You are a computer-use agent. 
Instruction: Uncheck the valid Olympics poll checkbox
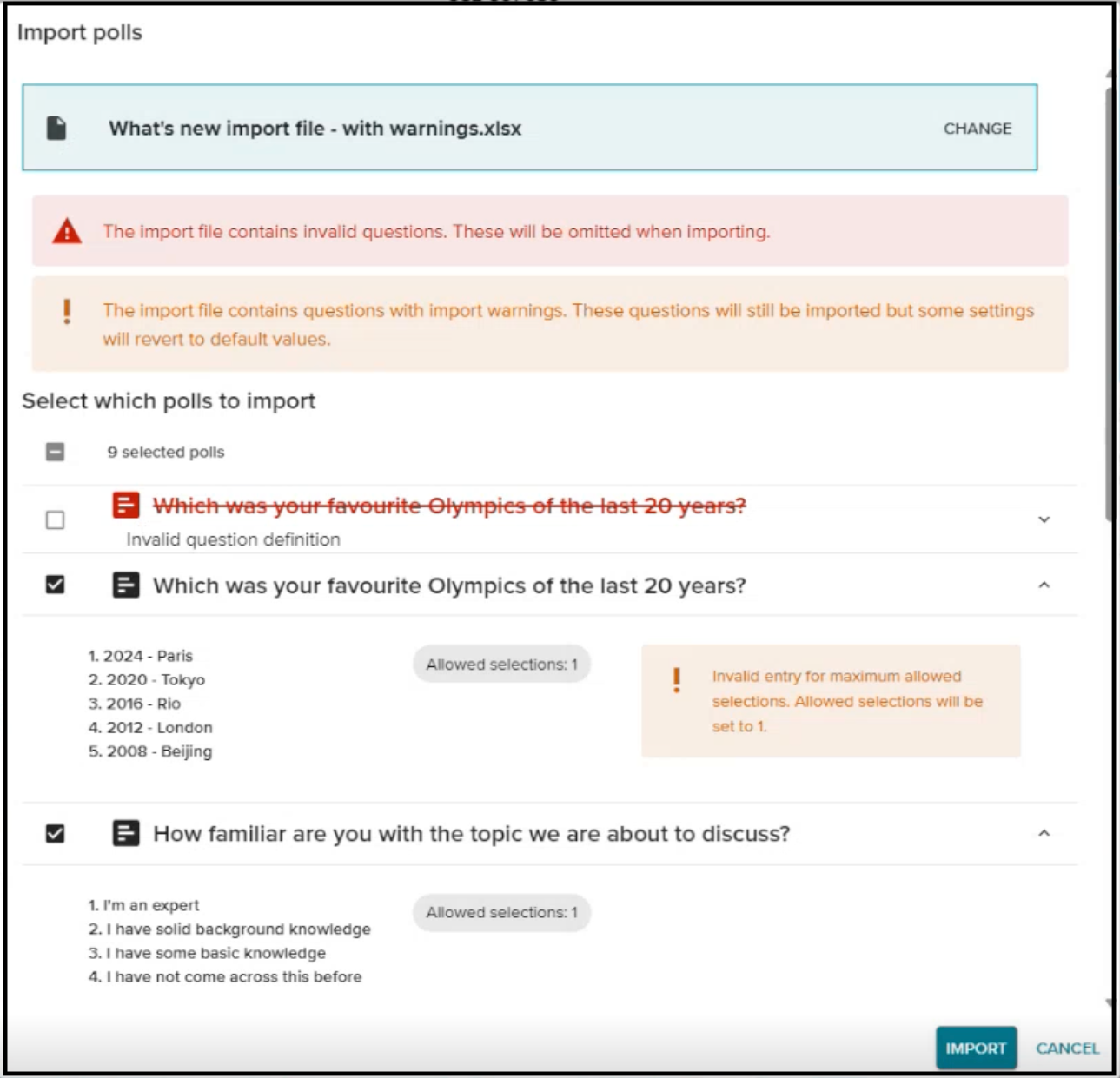55,585
